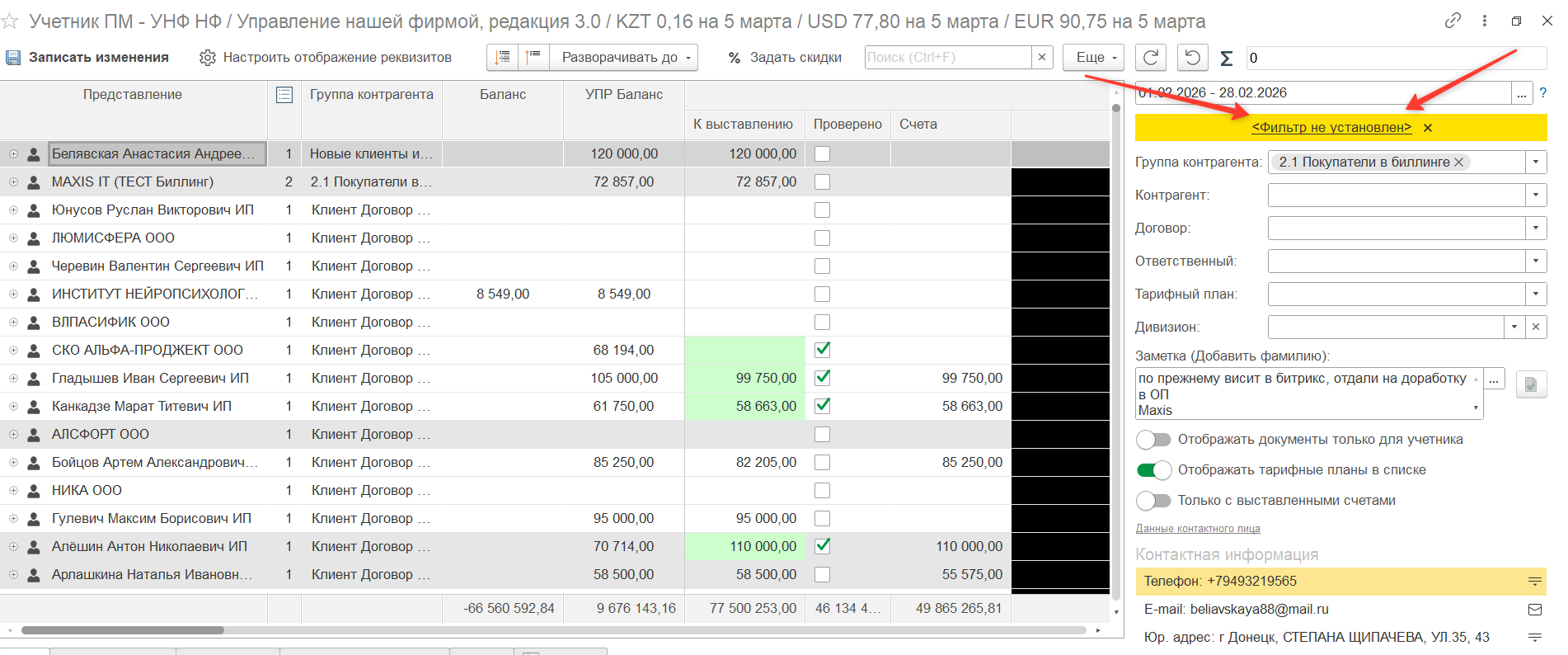Image resolution: width=1568 pixels, height=655 pixels.
Task: Disable 'Отображать тарифные планы в списке' toggle
Action: (1153, 470)
